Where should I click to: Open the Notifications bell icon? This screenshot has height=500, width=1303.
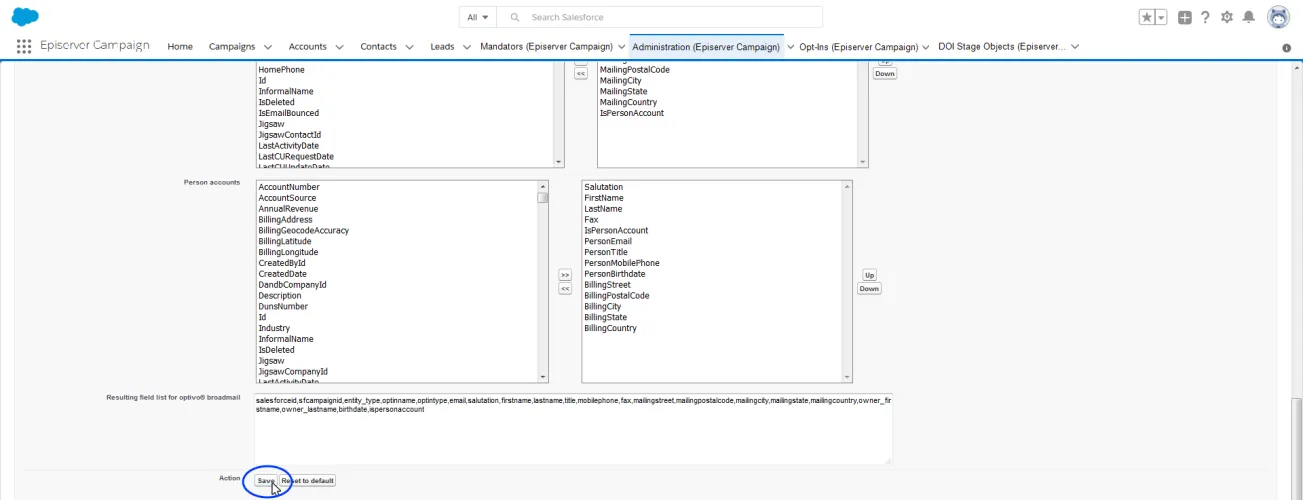(x=1249, y=17)
